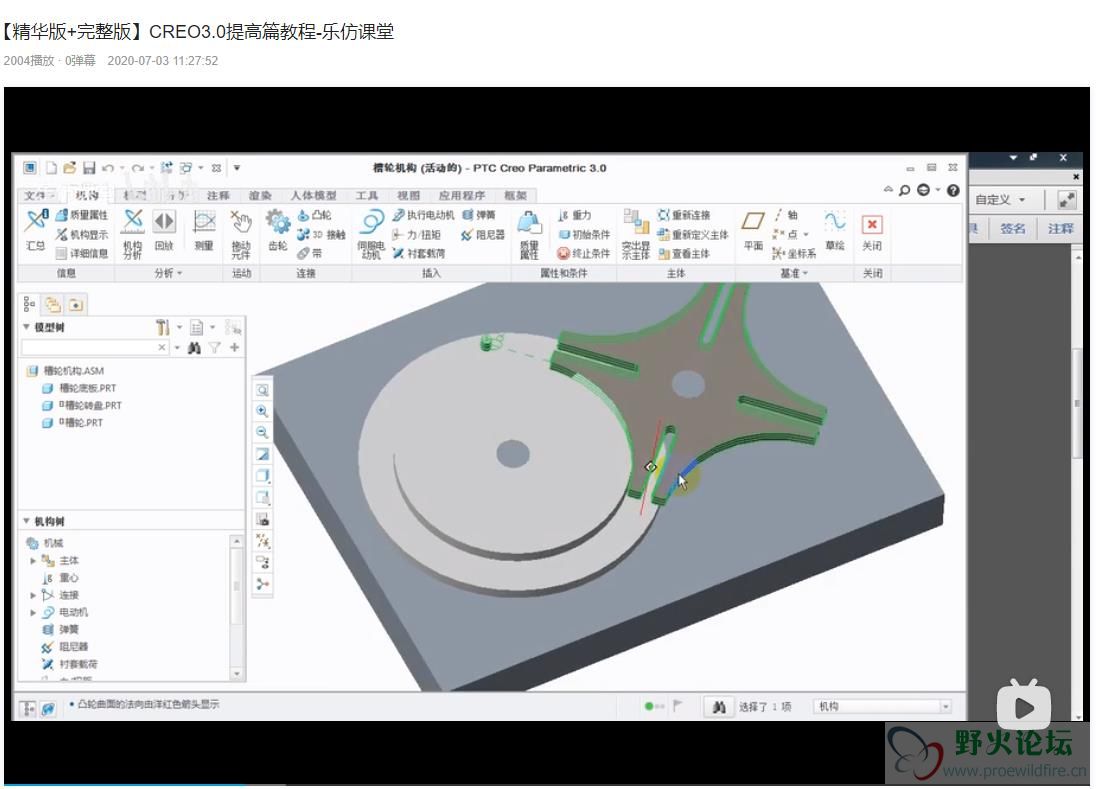Click the Zoom In icon in graphics toolbar

click(262, 412)
